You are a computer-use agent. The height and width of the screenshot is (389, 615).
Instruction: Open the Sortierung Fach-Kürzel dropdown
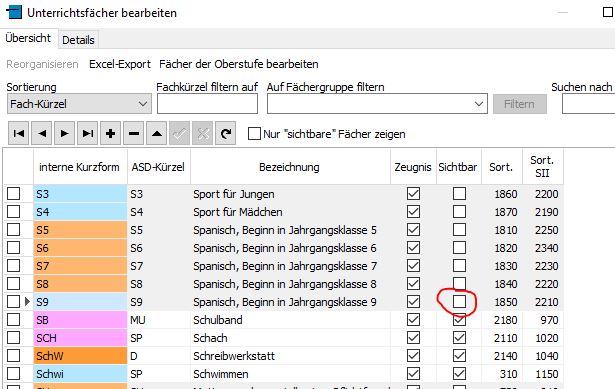(x=79, y=104)
